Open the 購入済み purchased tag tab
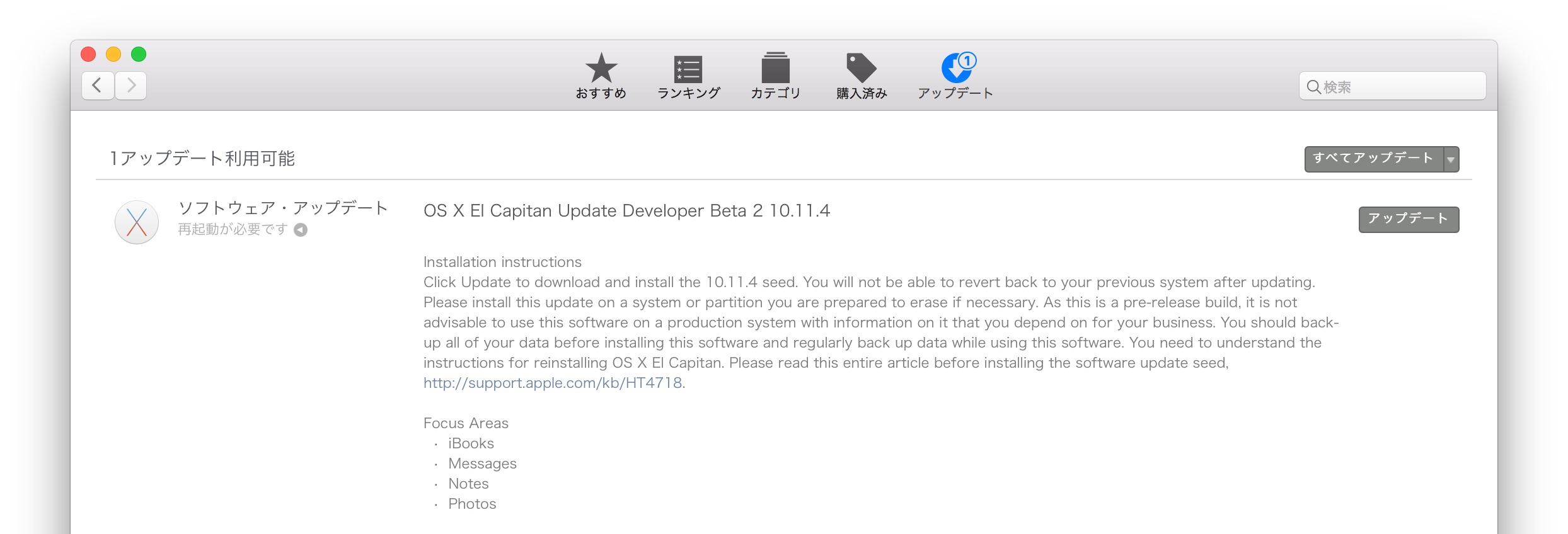Screen dimensions: 1568x534 coord(862,76)
